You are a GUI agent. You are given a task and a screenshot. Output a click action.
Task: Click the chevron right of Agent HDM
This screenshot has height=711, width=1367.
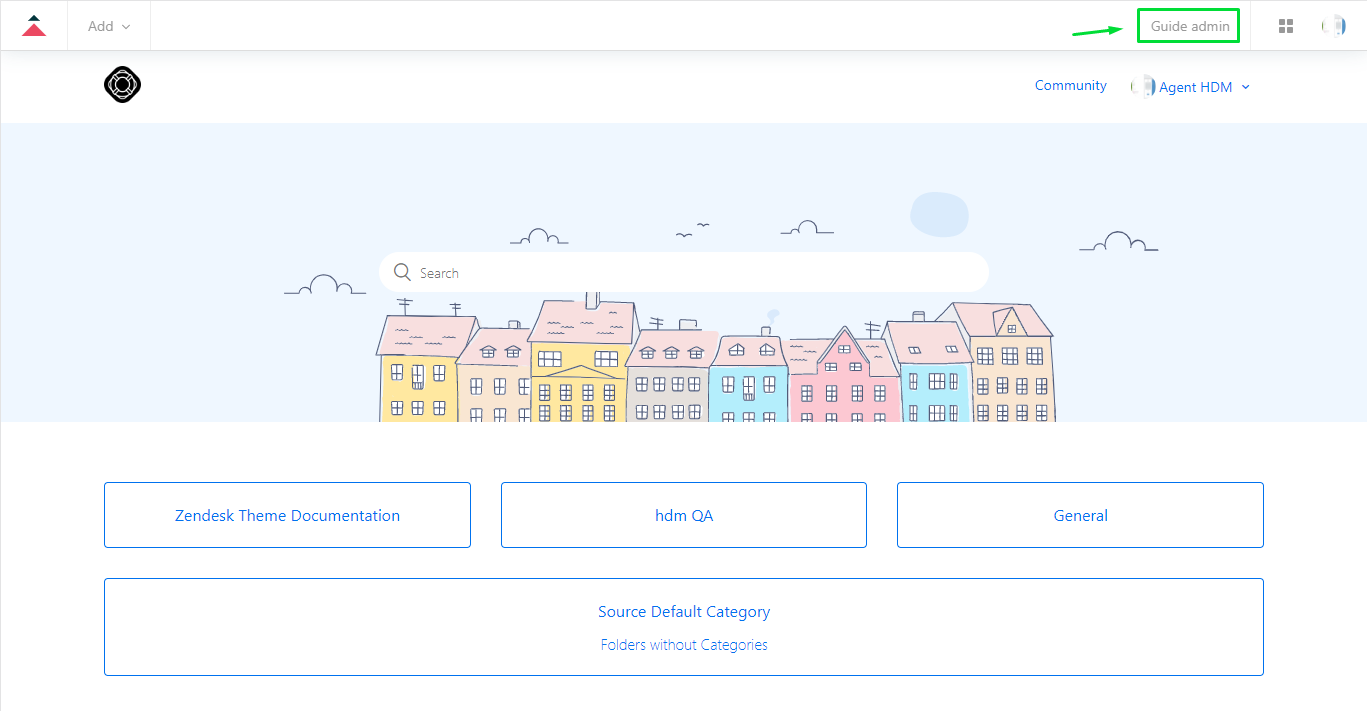click(1246, 87)
